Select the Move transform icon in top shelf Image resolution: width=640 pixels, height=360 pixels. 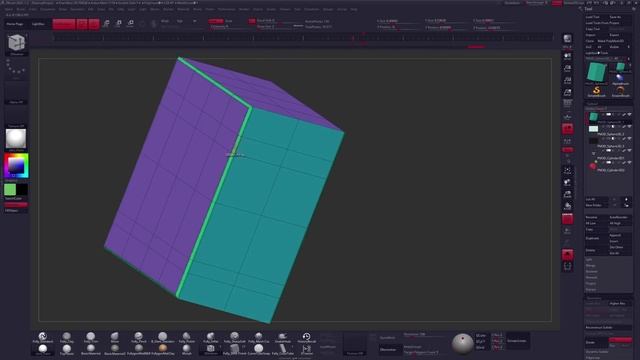pos(106,24)
